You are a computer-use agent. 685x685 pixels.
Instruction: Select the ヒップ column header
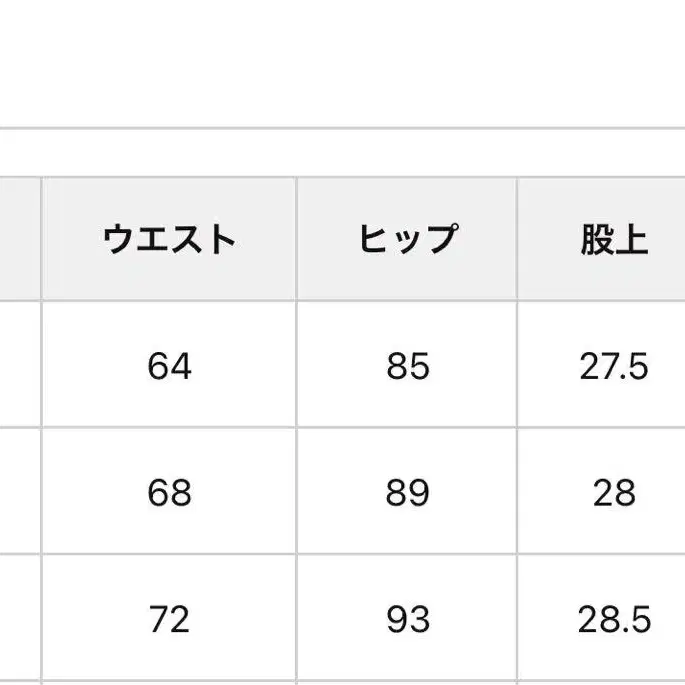(x=407, y=239)
